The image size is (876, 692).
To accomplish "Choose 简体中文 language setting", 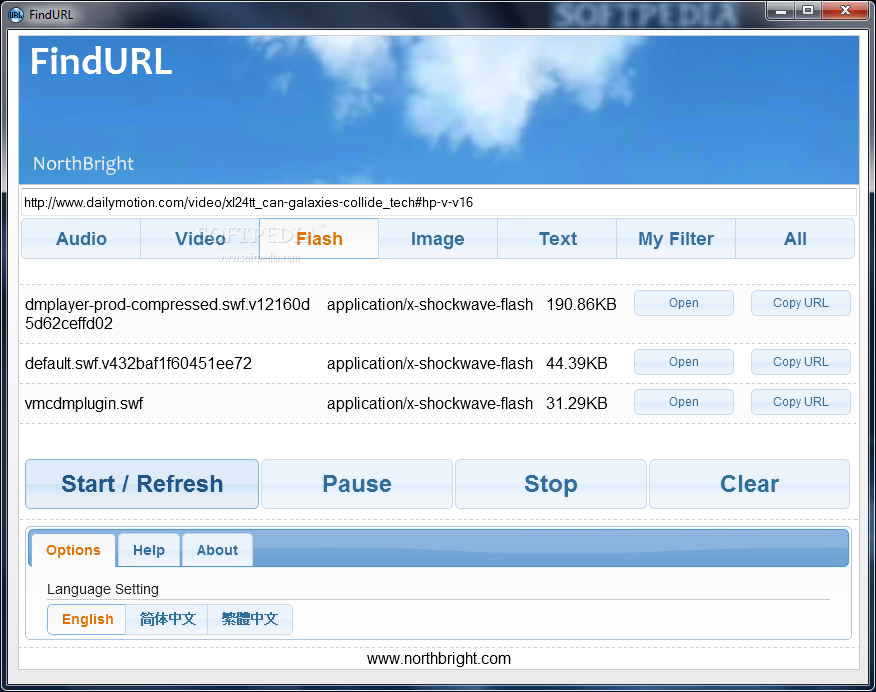I will (167, 619).
